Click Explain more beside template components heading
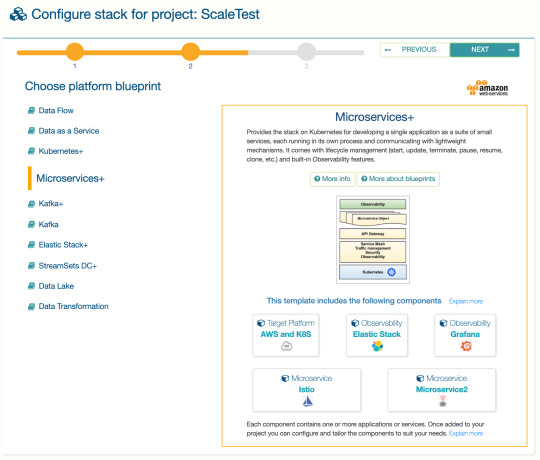 (x=466, y=301)
